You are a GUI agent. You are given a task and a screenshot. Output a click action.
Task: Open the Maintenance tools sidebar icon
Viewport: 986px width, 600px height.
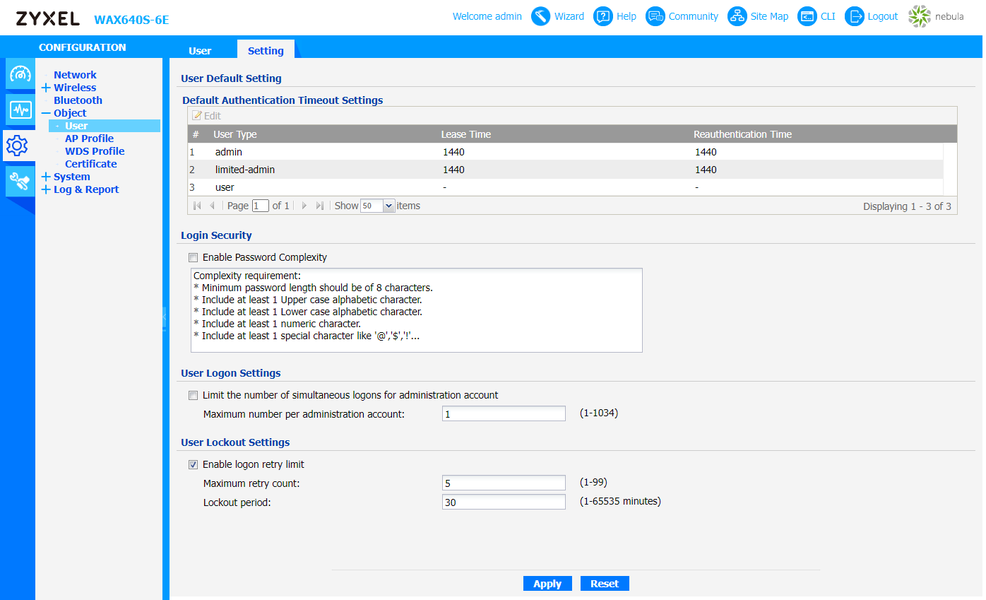(20, 182)
